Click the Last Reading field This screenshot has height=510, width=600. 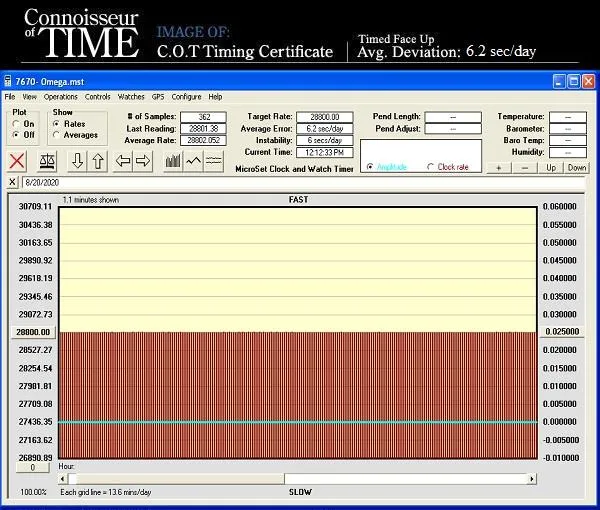pos(204,129)
